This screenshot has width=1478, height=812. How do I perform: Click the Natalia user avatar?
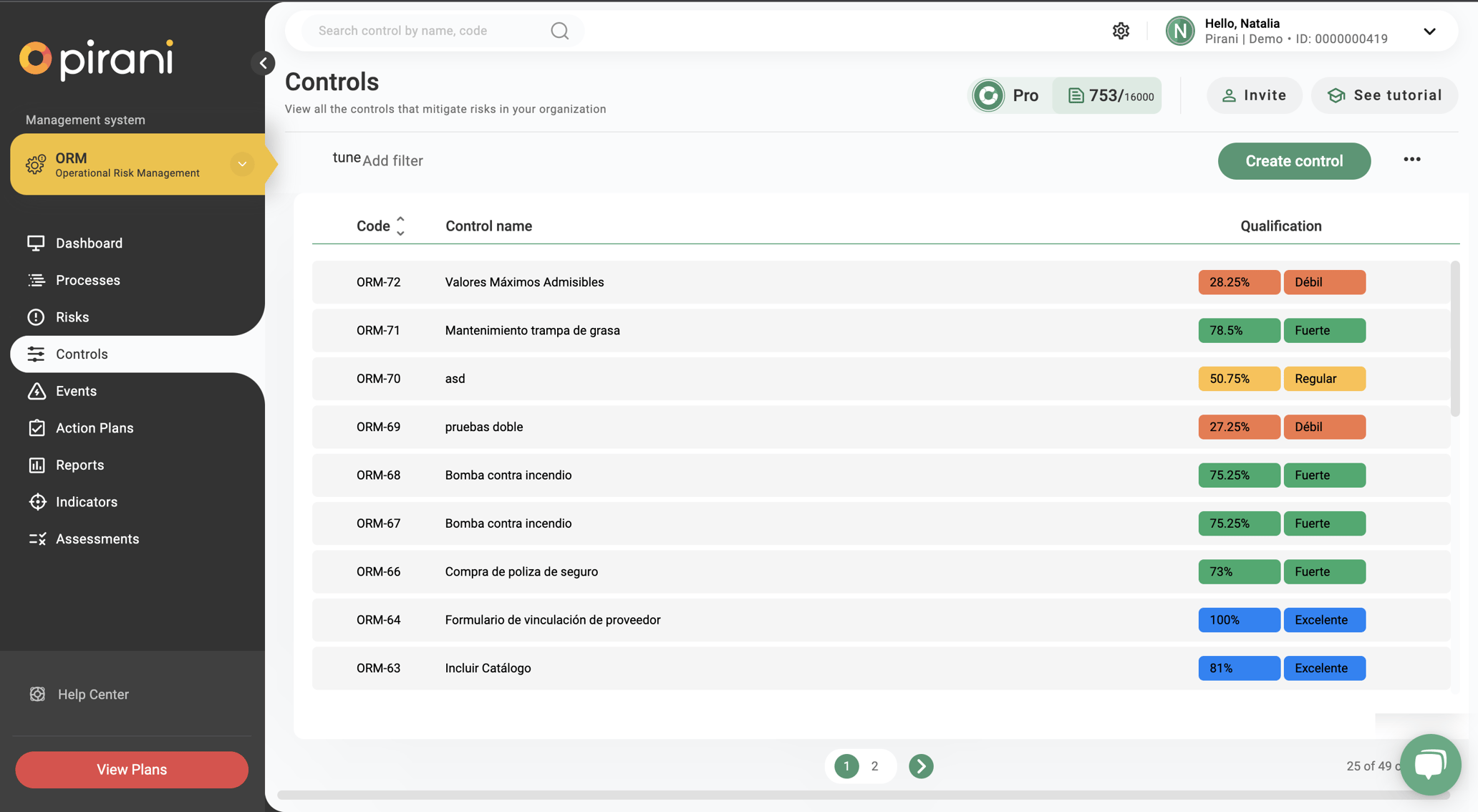(1180, 31)
